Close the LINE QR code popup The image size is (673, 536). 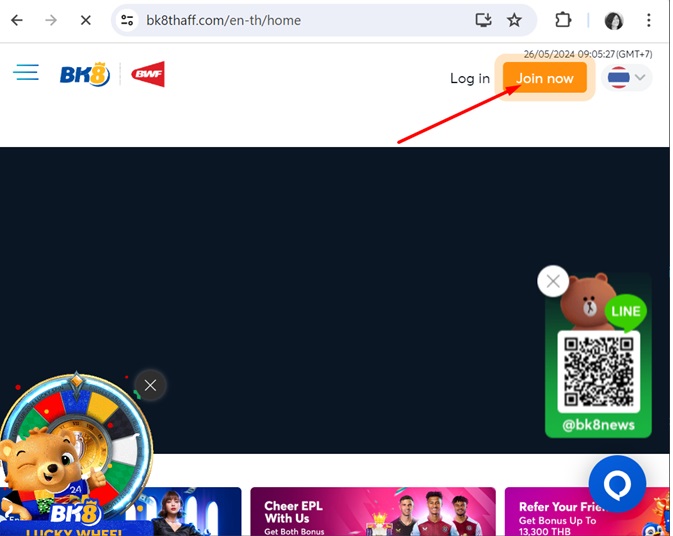click(x=553, y=281)
